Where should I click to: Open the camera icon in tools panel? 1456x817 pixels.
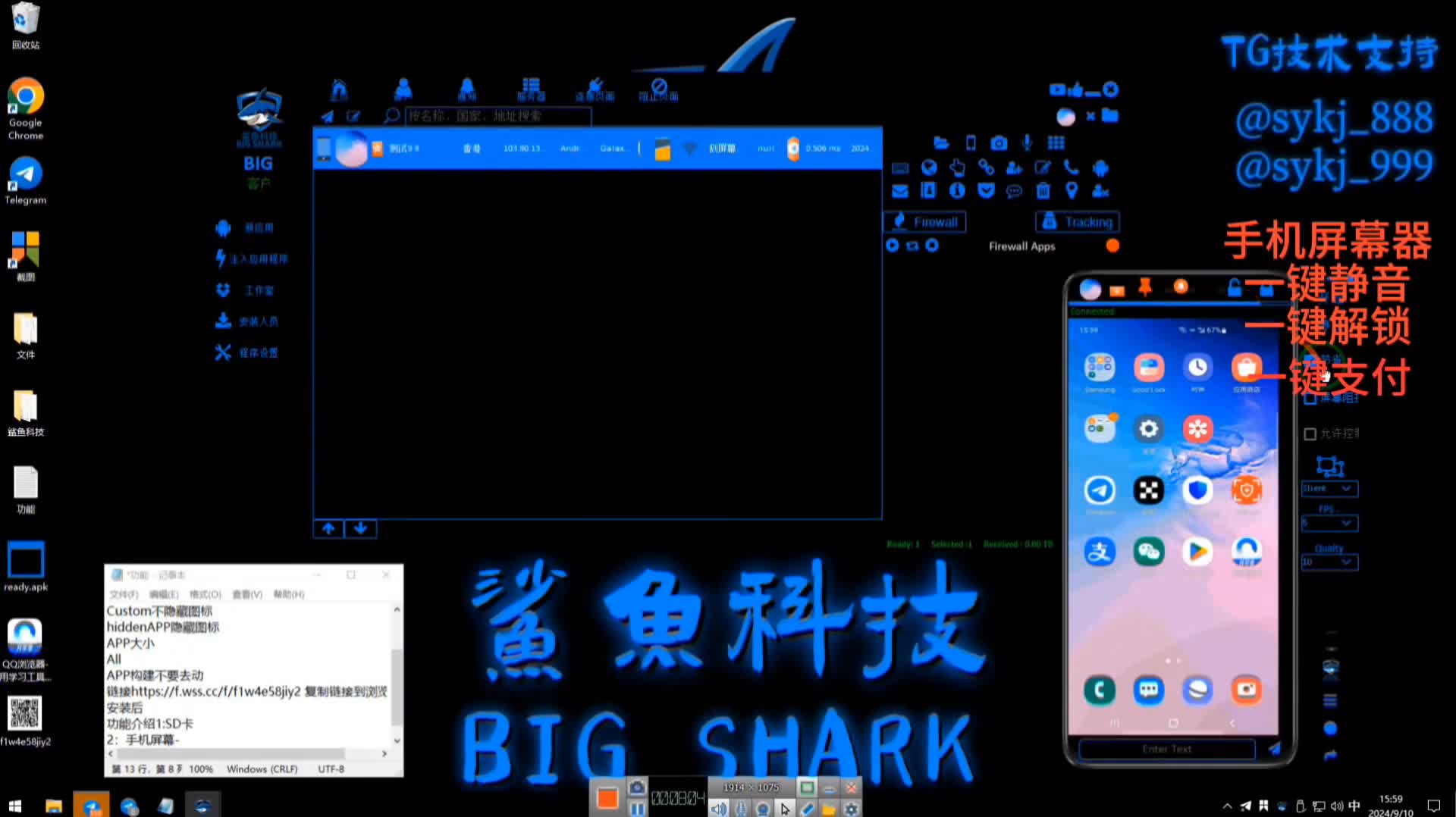[999, 142]
